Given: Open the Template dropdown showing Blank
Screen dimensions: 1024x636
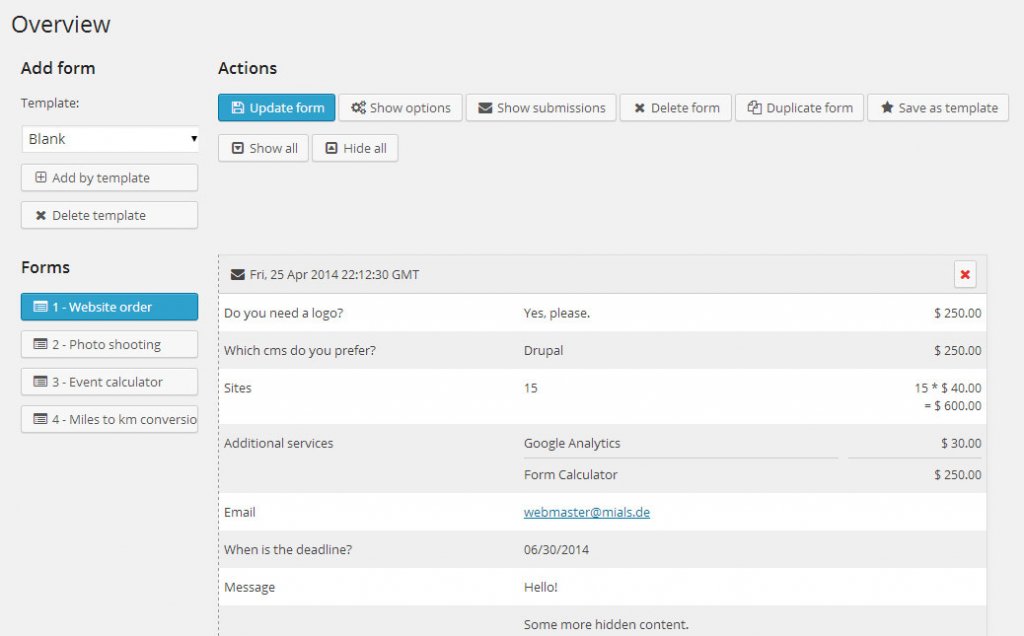Looking at the screenshot, I should coord(110,139).
